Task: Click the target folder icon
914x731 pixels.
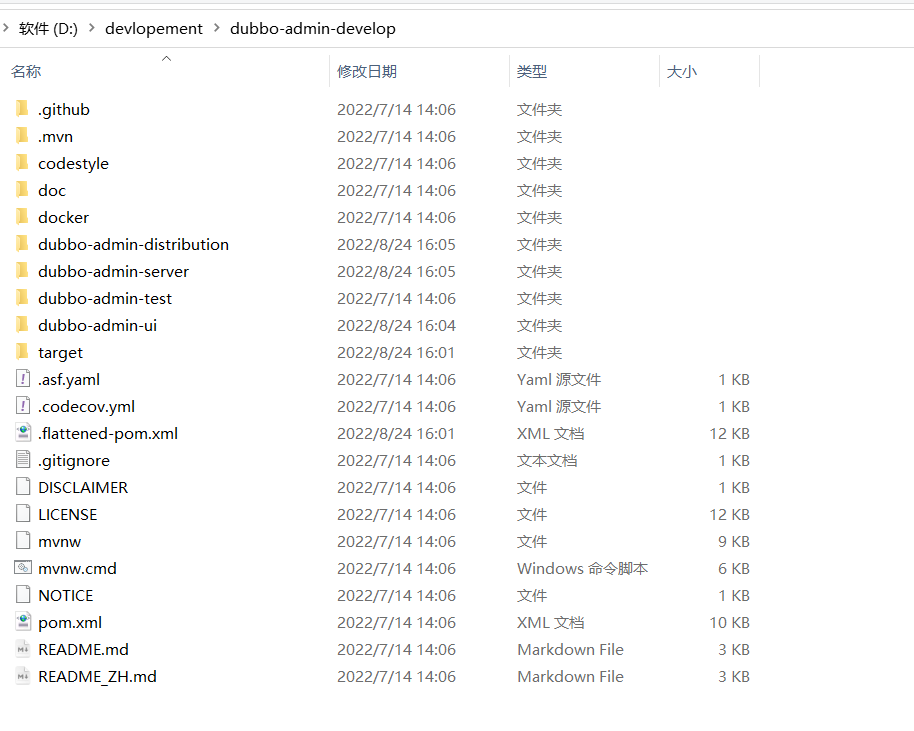Action: 22,352
